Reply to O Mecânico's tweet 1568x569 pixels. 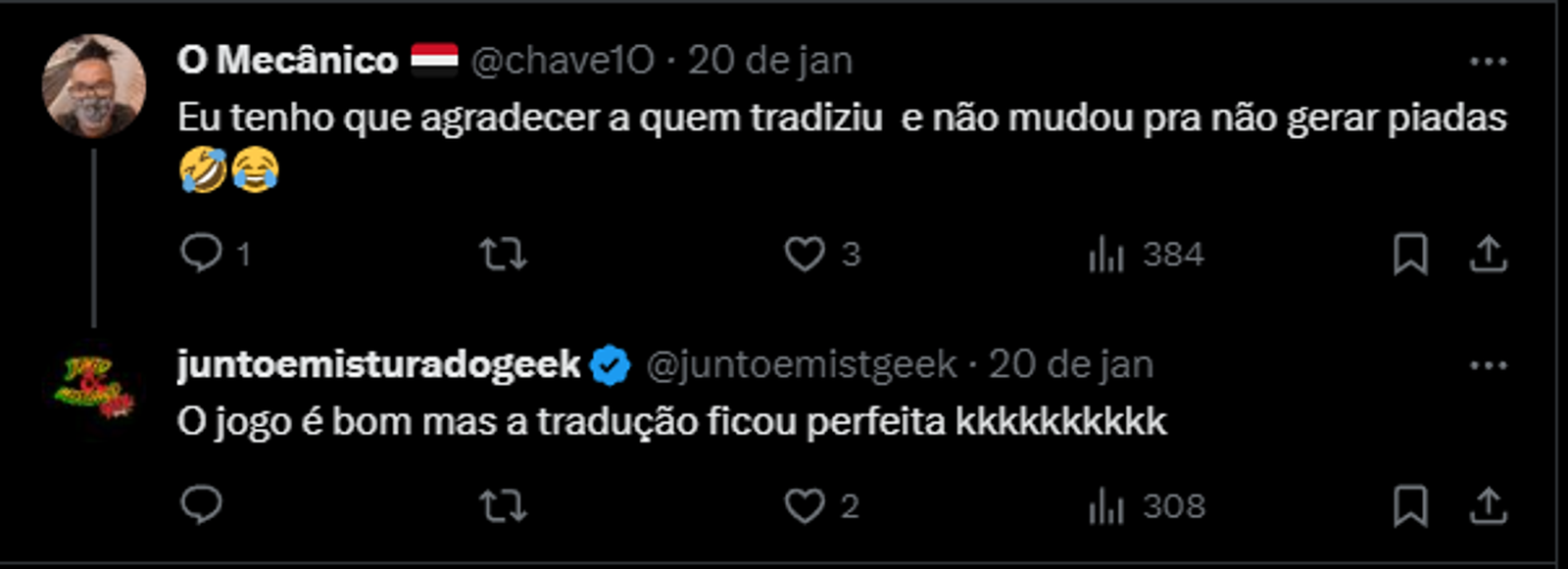click(202, 254)
